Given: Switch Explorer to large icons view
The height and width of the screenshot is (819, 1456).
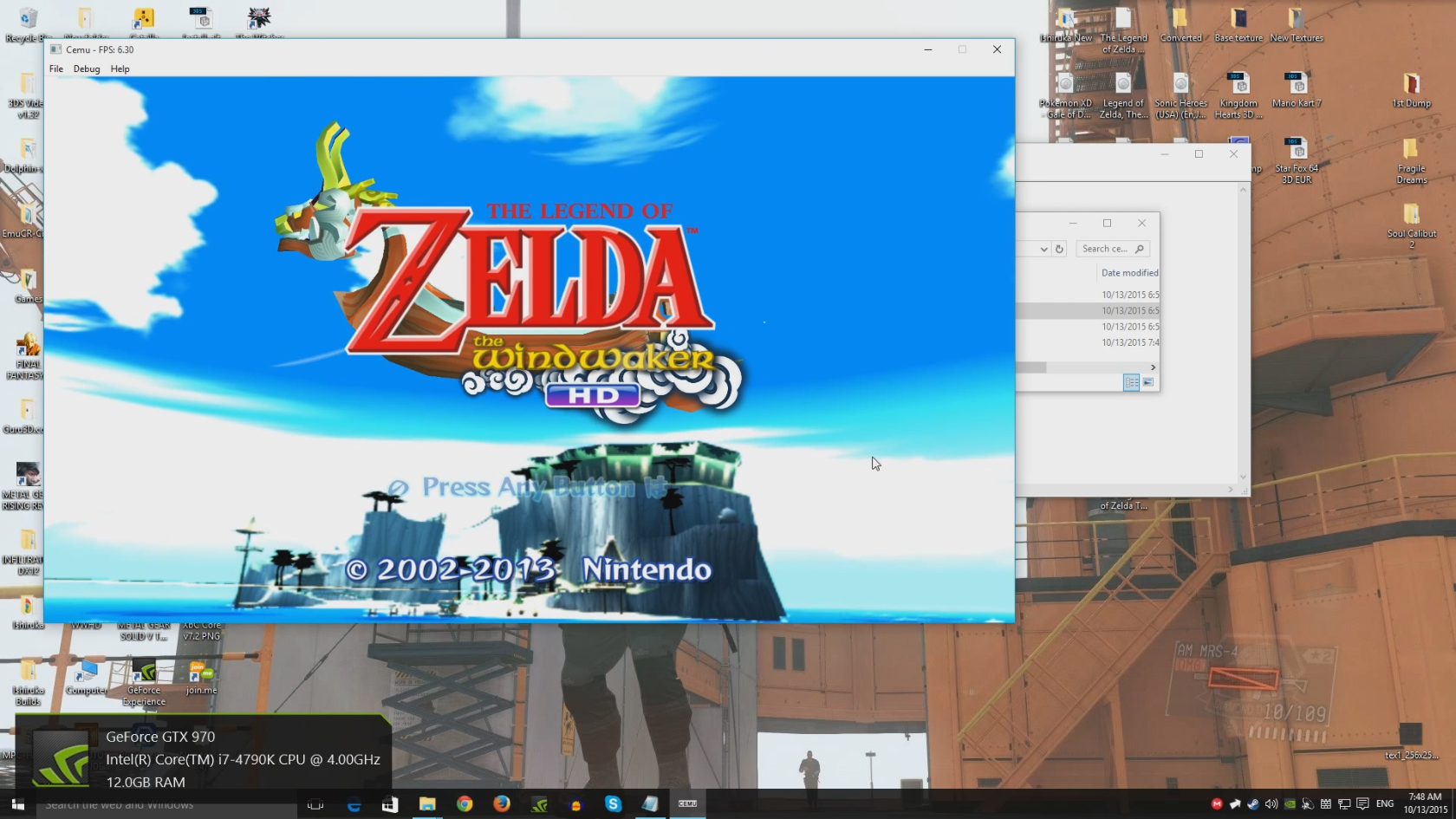Looking at the screenshot, I should click(x=1148, y=382).
